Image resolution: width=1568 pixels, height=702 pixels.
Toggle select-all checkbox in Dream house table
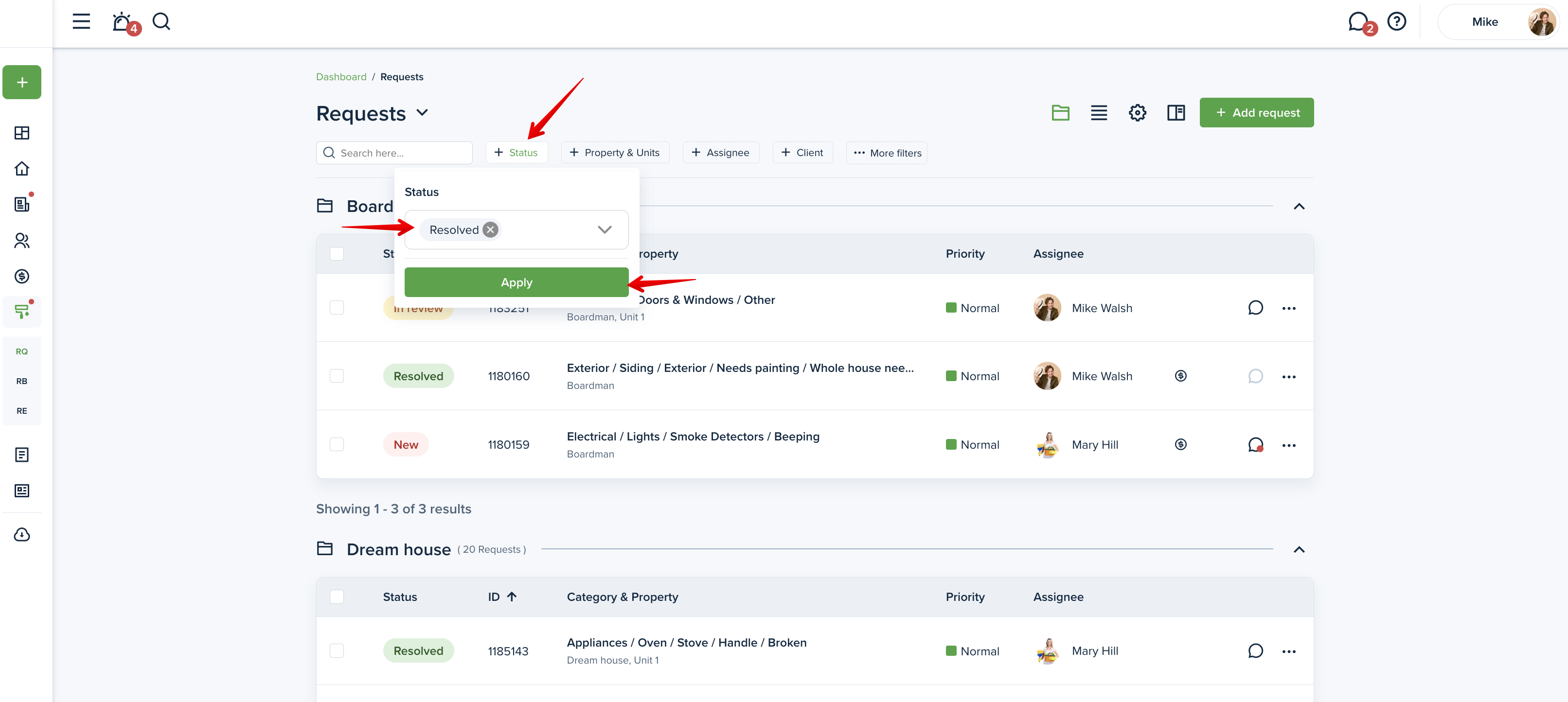pos(337,597)
